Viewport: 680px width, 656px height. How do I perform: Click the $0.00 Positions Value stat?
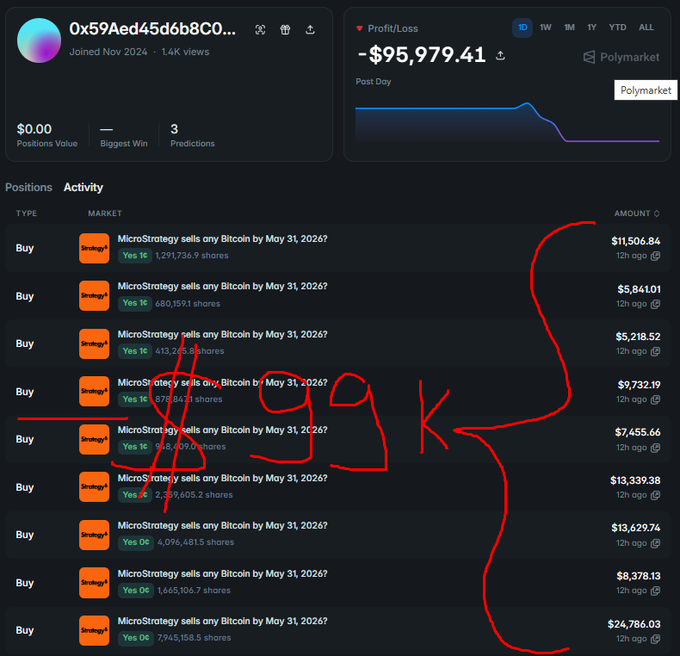point(47,135)
